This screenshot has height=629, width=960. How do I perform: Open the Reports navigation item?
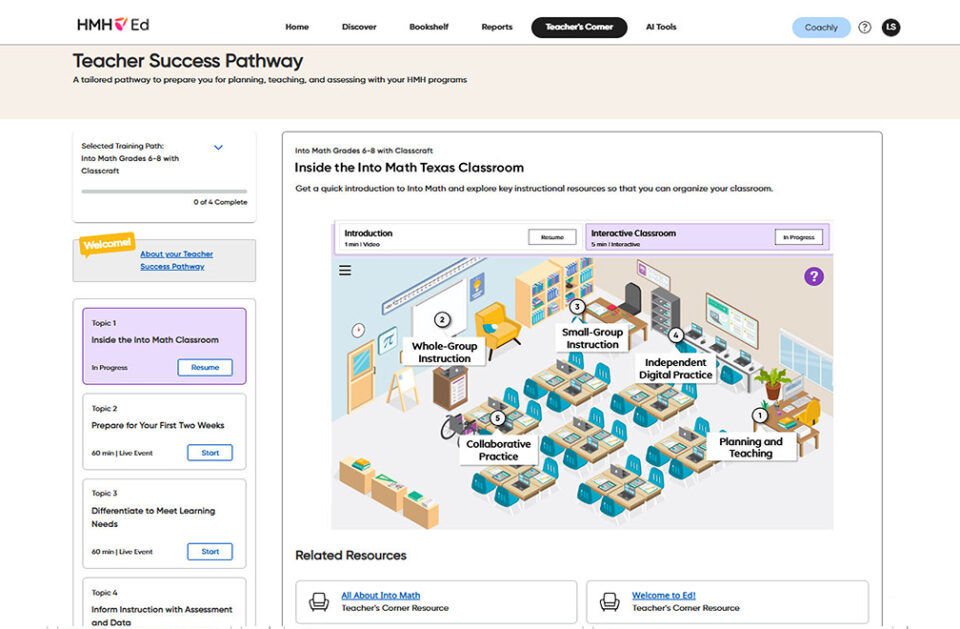(x=497, y=27)
